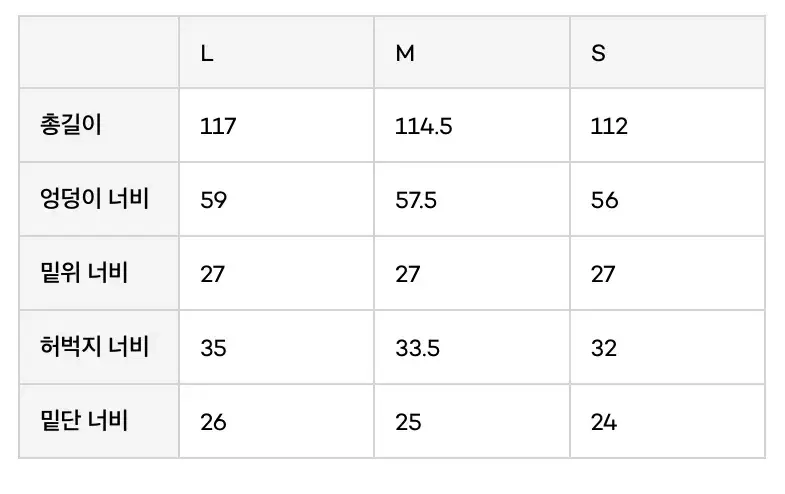Select hip width value 59
The width and height of the screenshot is (785, 494).
[213, 200]
